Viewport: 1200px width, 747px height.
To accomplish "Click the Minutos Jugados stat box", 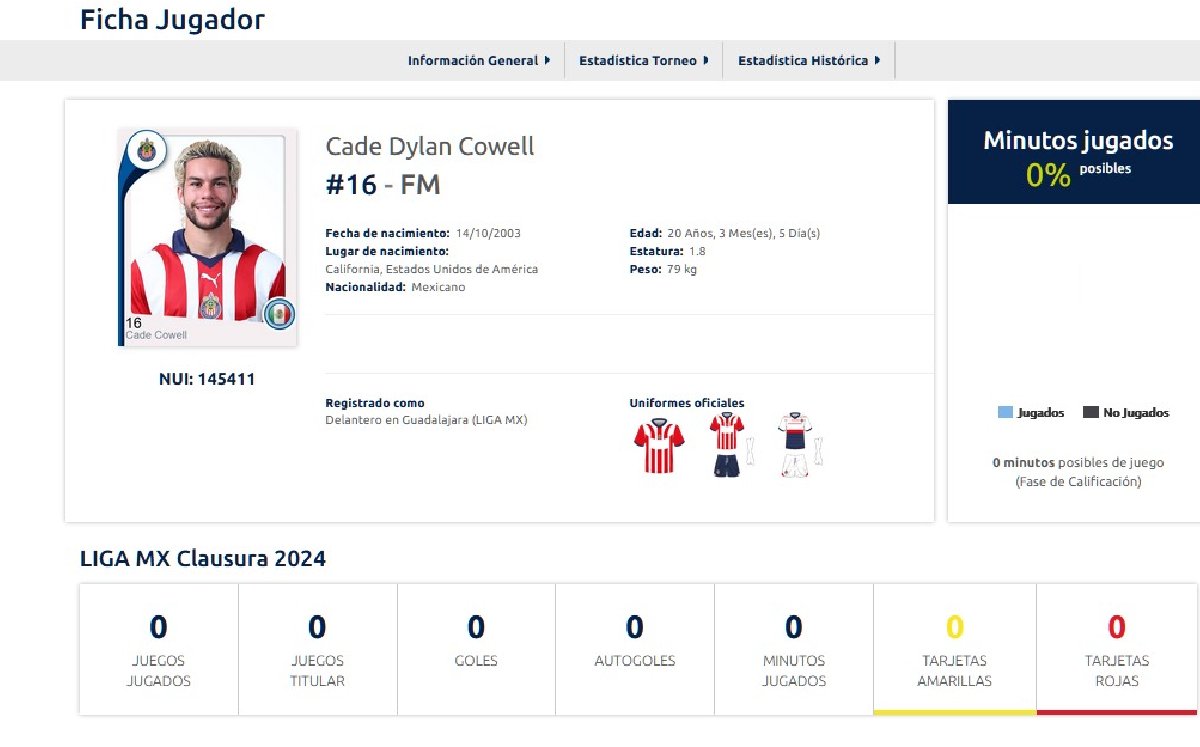I will (x=793, y=649).
